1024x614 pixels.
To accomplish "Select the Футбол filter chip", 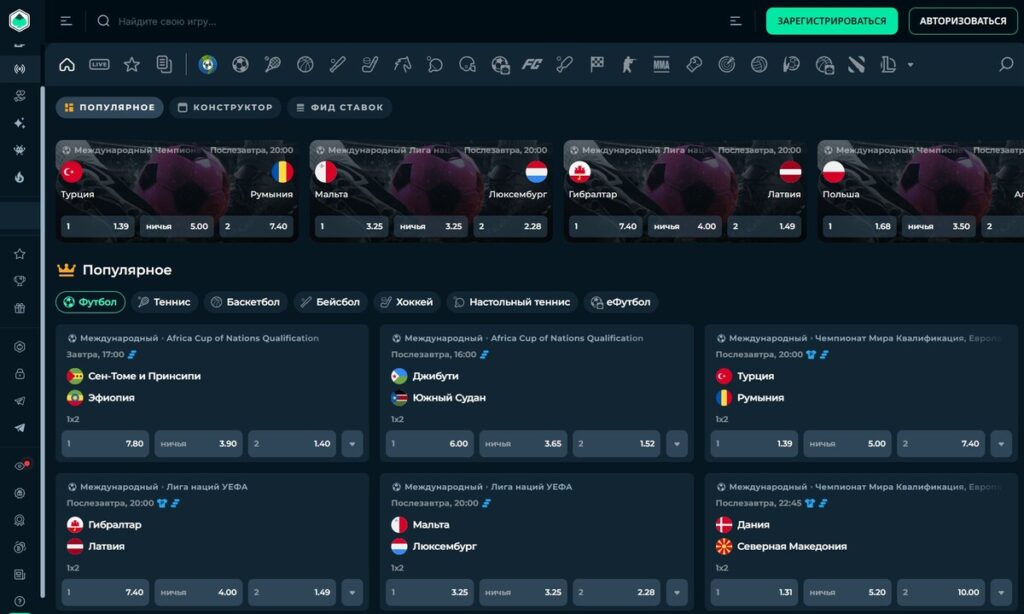I will (x=90, y=302).
